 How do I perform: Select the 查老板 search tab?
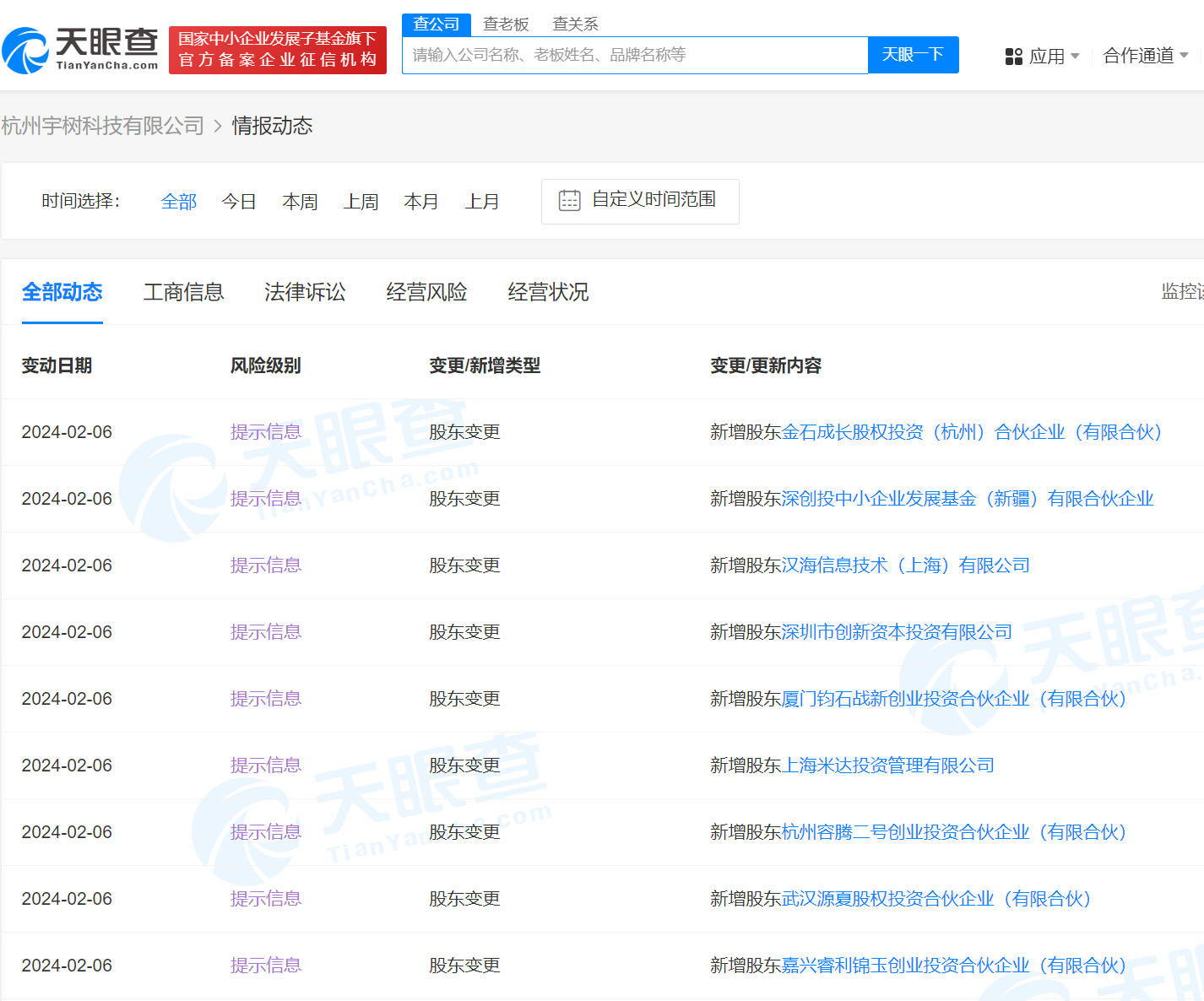pyautogui.click(x=506, y=24)
